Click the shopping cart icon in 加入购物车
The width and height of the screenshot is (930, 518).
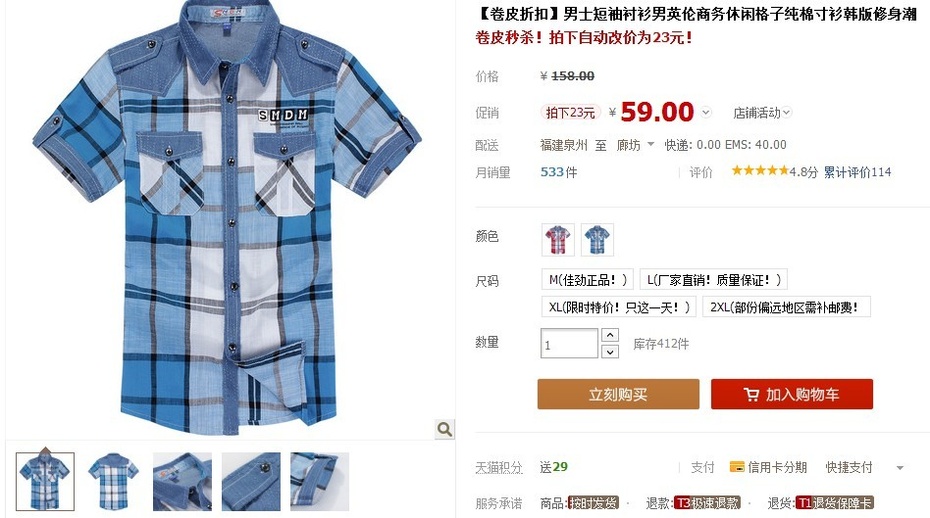click(751, 395)
